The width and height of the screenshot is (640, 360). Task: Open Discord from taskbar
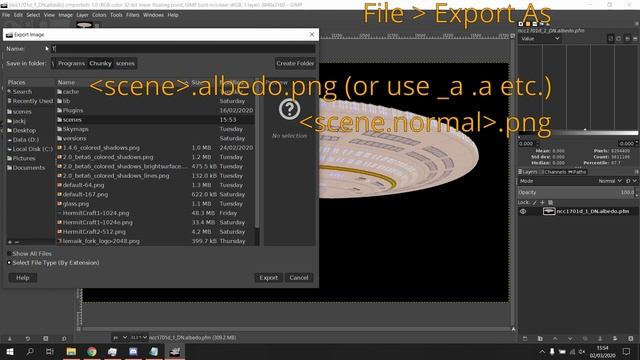133,351
